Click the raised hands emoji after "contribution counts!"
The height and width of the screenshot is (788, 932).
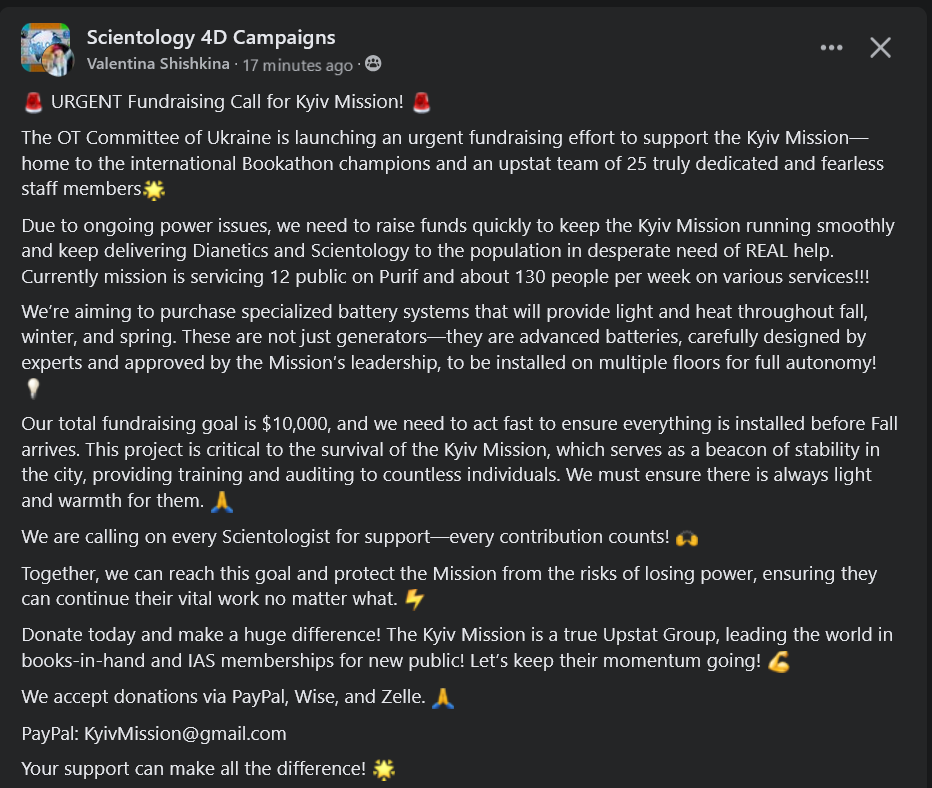click(687, 537)
